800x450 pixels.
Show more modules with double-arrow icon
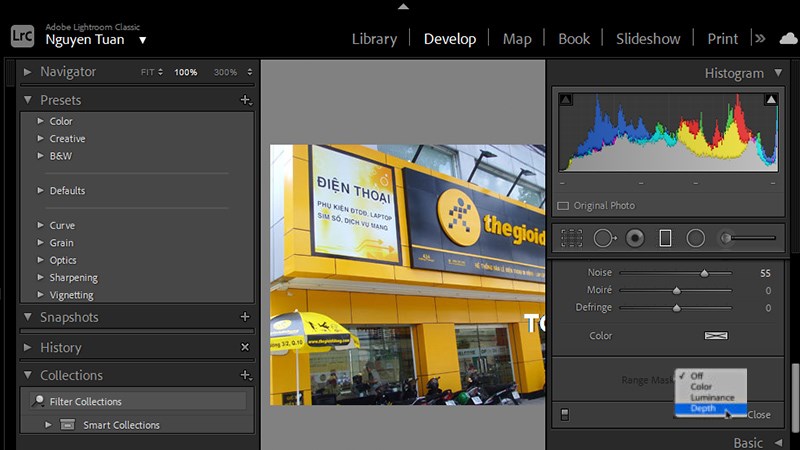(760, 39)
